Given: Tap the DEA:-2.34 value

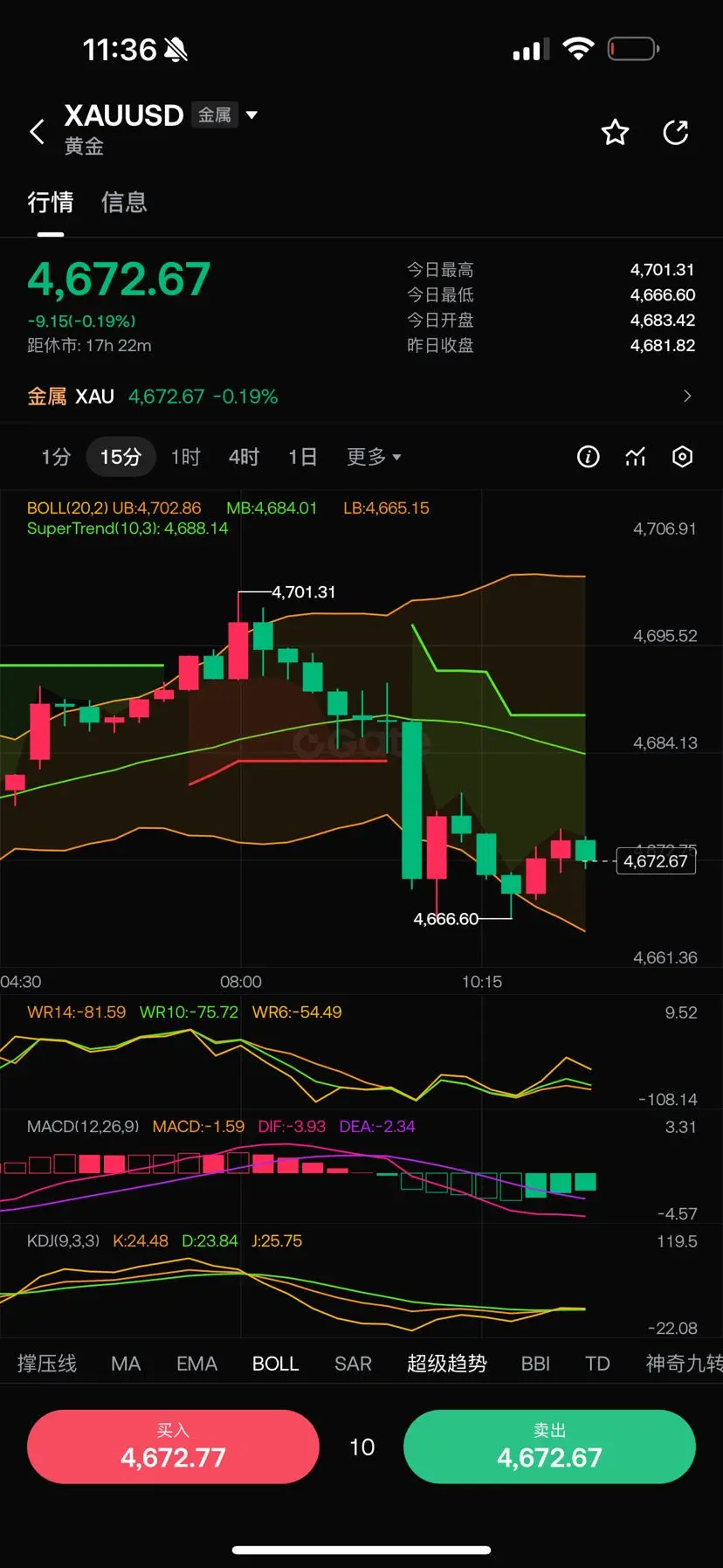Looking at the screenshot, I should (377, 1127).
